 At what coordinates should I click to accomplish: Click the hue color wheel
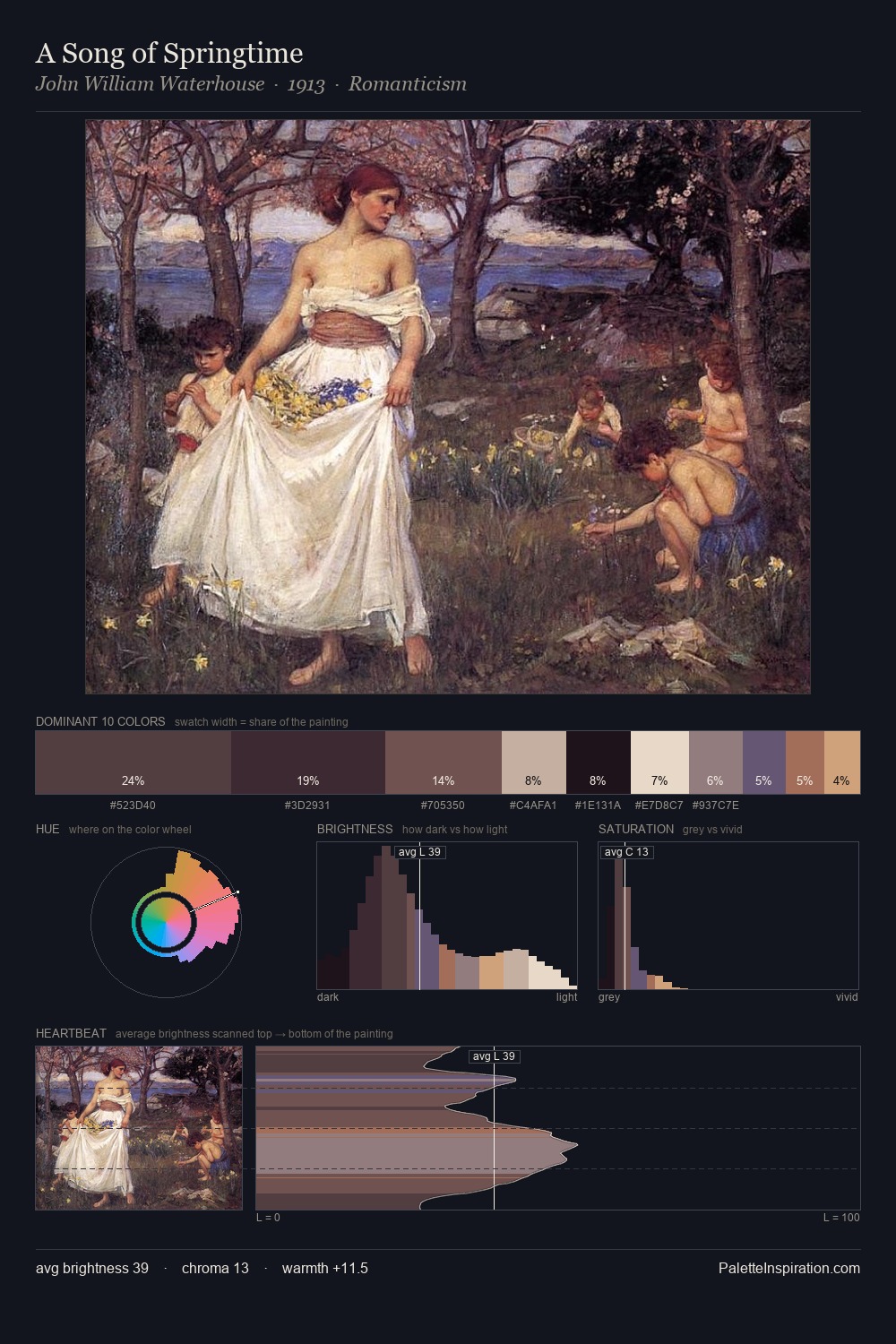(166, 921)
